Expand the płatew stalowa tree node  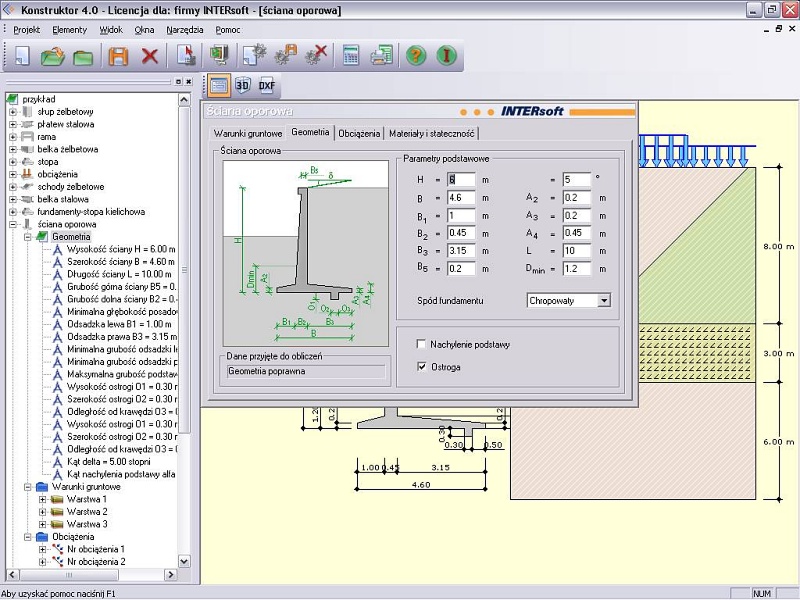pyautogui.click(x=13, y=124)
